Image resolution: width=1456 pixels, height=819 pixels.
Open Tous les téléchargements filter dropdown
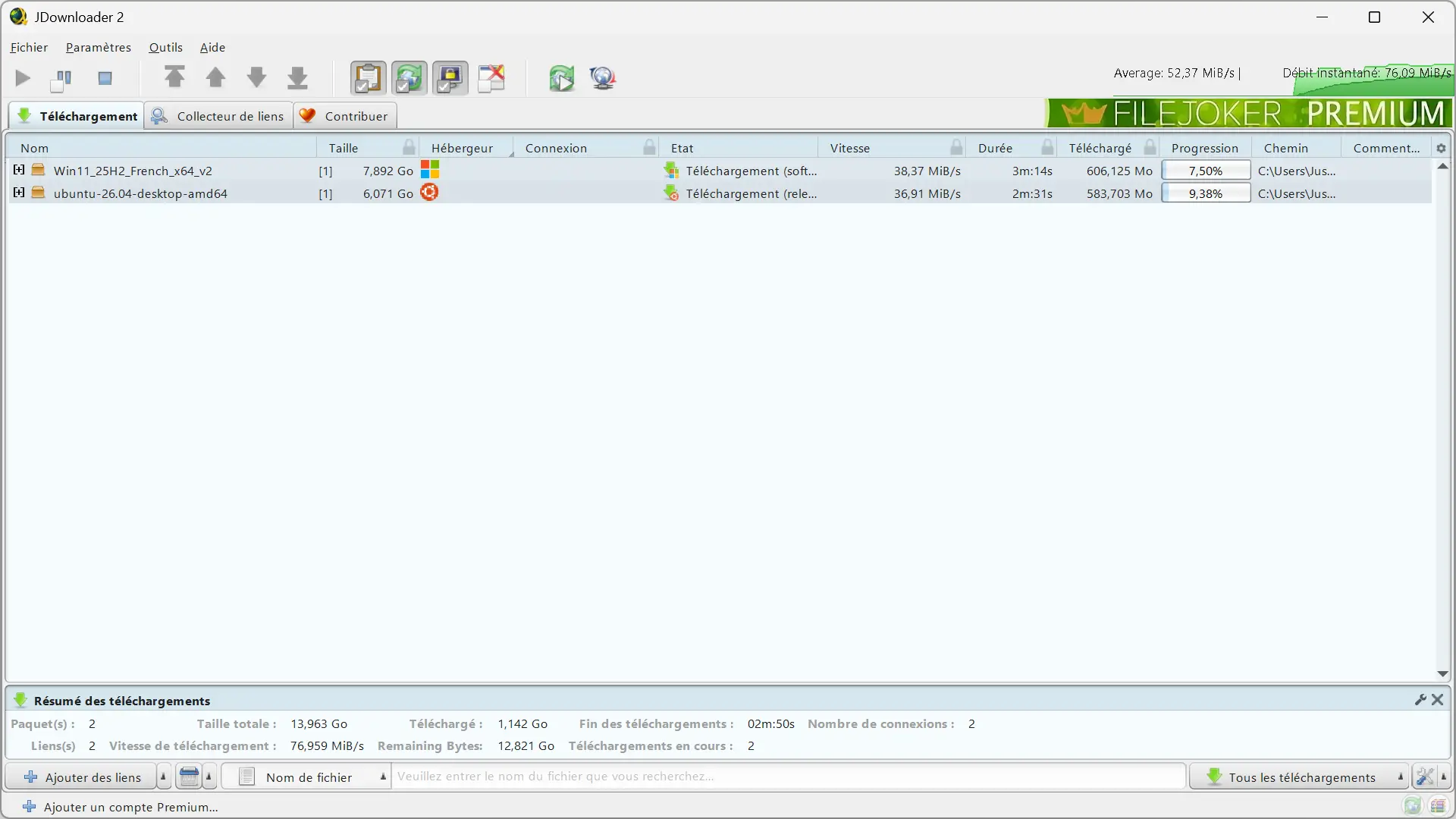[x=1298, y=777]
